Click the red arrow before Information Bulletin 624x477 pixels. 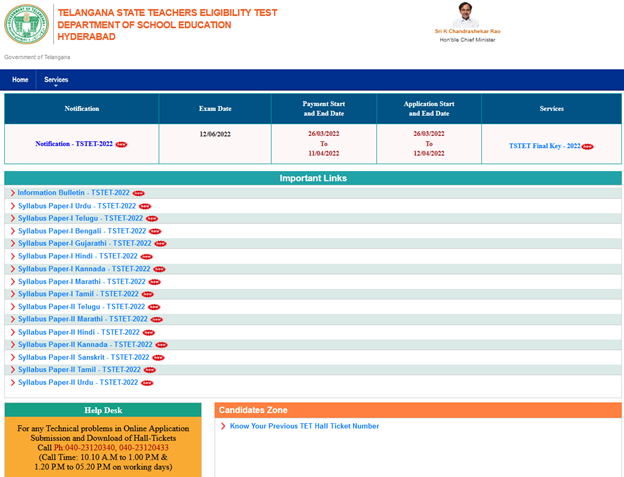pyautogui.click(x=12, y=193)
